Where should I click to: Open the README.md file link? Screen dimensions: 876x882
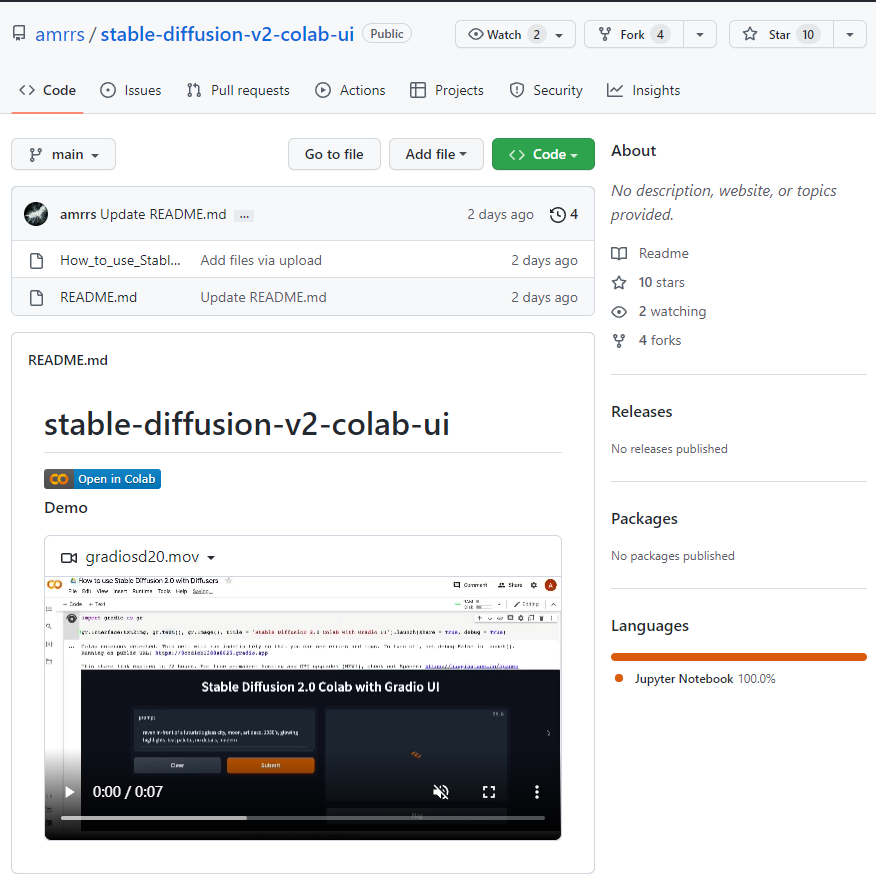coord(98,297)
